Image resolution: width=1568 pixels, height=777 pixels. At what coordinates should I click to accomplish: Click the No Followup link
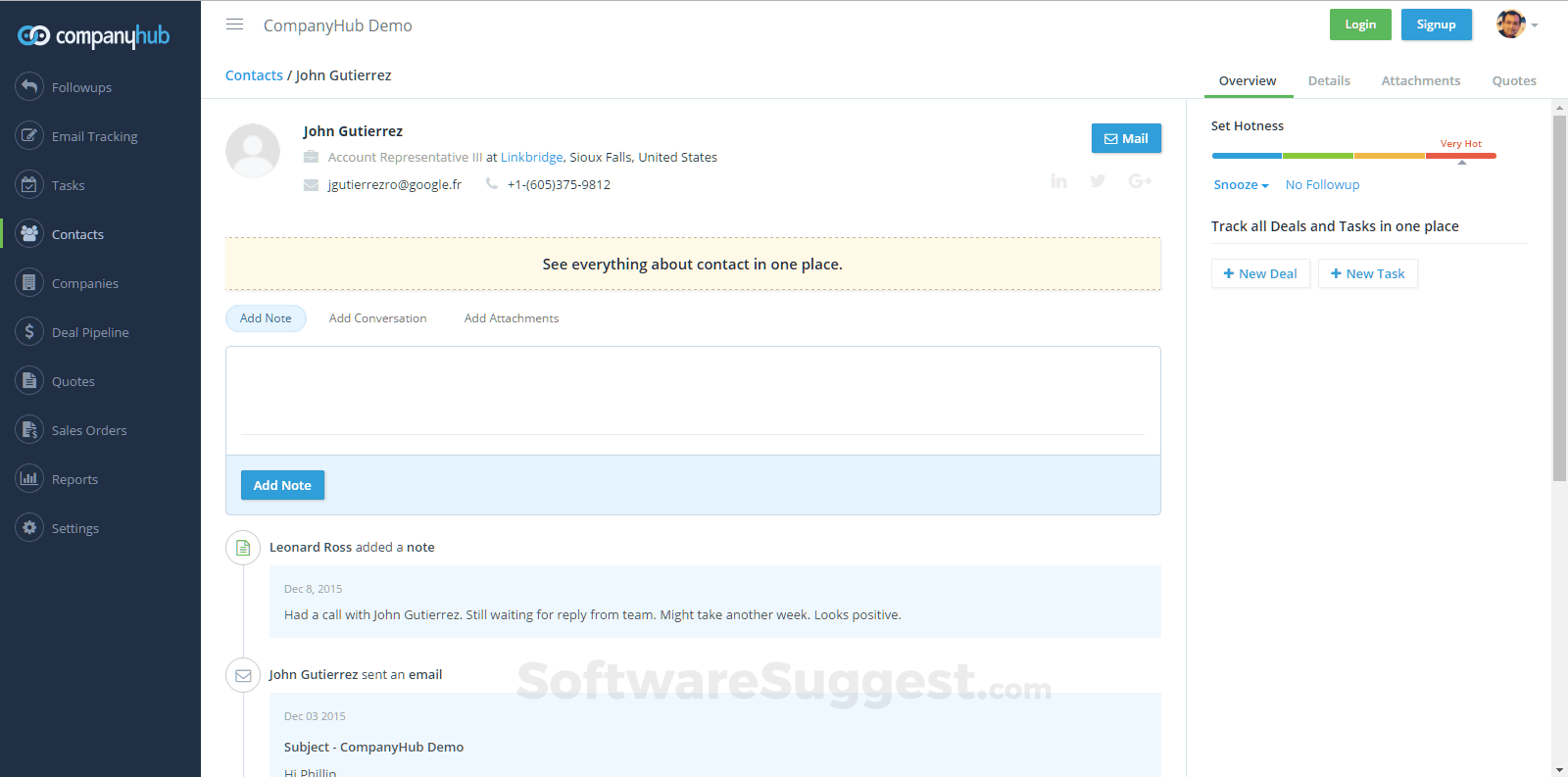pyautogui.click(x=1322, y=184)
